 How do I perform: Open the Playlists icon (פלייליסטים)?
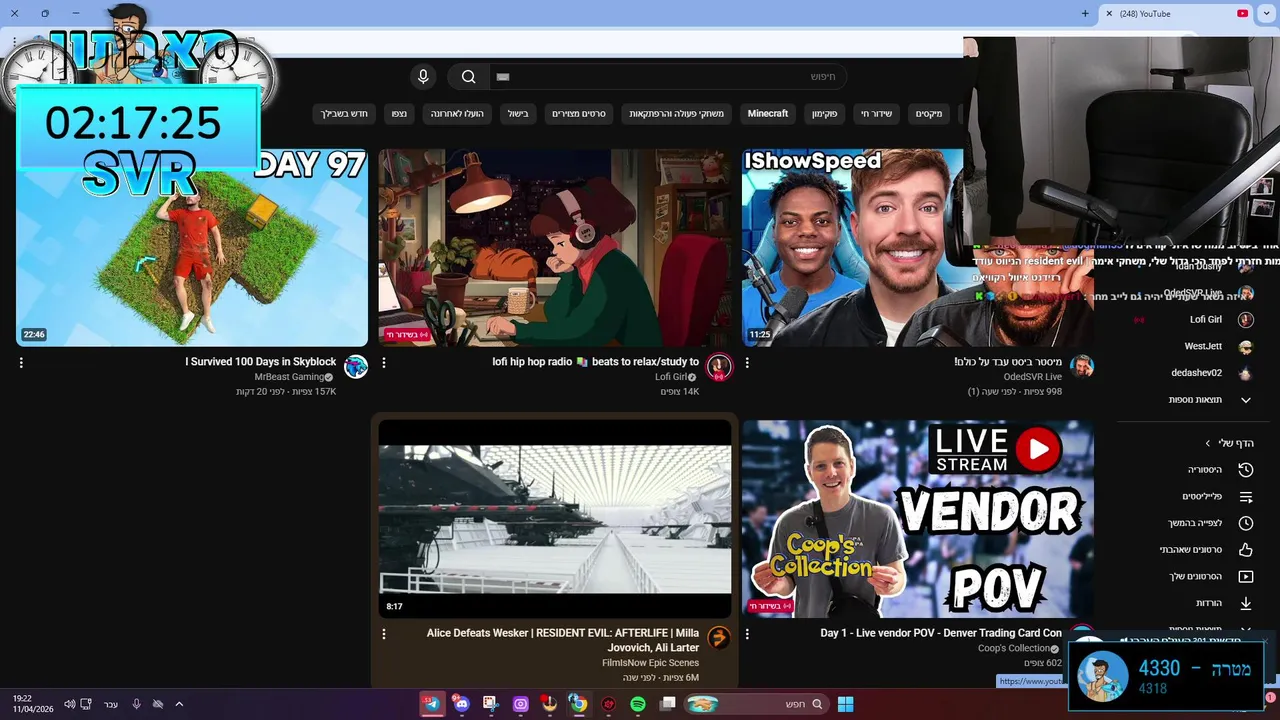click(x=1246, y=497)
